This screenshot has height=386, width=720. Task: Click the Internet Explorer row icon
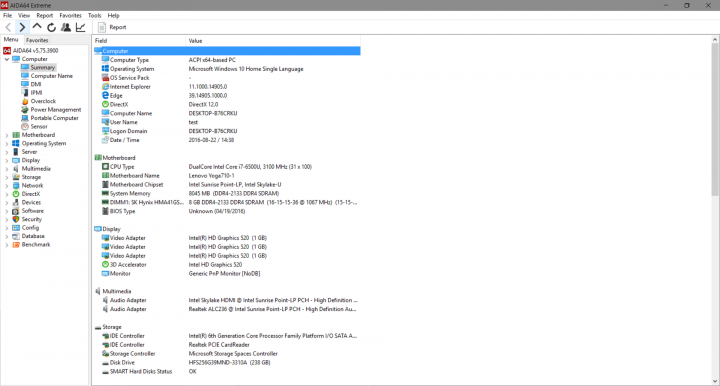tap(105, 87)
